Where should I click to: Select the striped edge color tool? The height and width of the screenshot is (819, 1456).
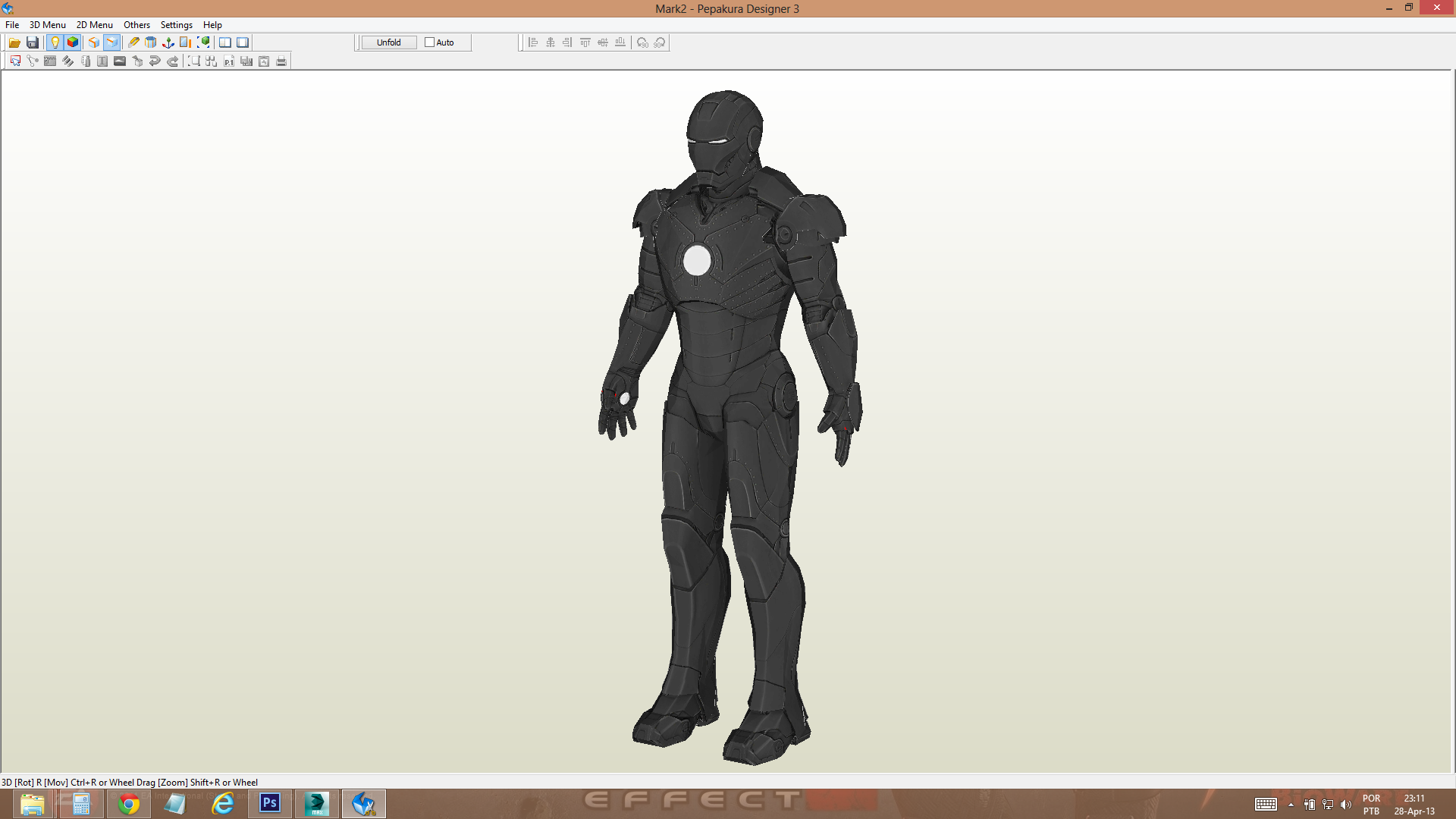click(67, 61)
